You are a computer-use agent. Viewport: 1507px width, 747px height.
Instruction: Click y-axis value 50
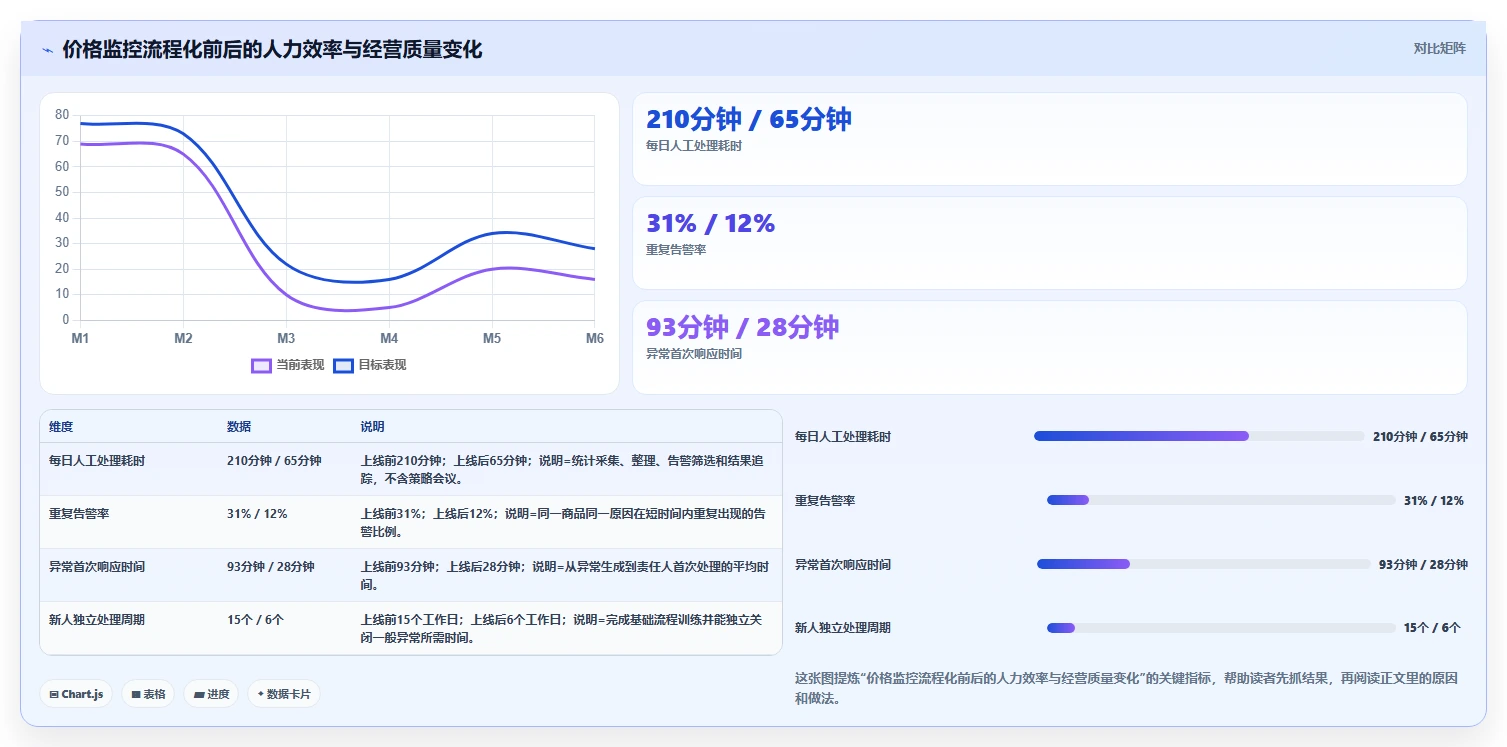tap(62, 192)
